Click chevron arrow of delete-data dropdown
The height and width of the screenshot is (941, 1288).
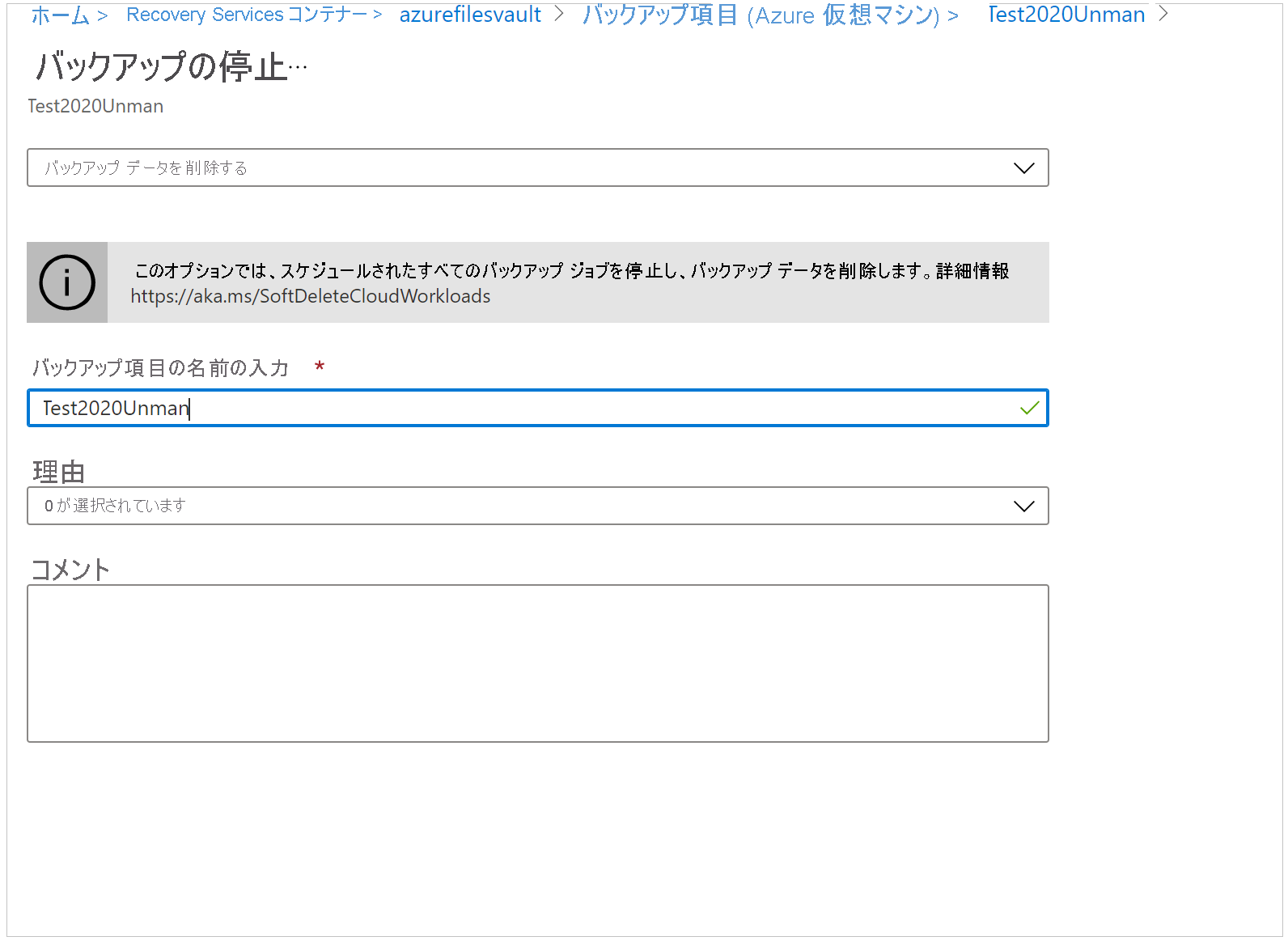pos(1024,168)
